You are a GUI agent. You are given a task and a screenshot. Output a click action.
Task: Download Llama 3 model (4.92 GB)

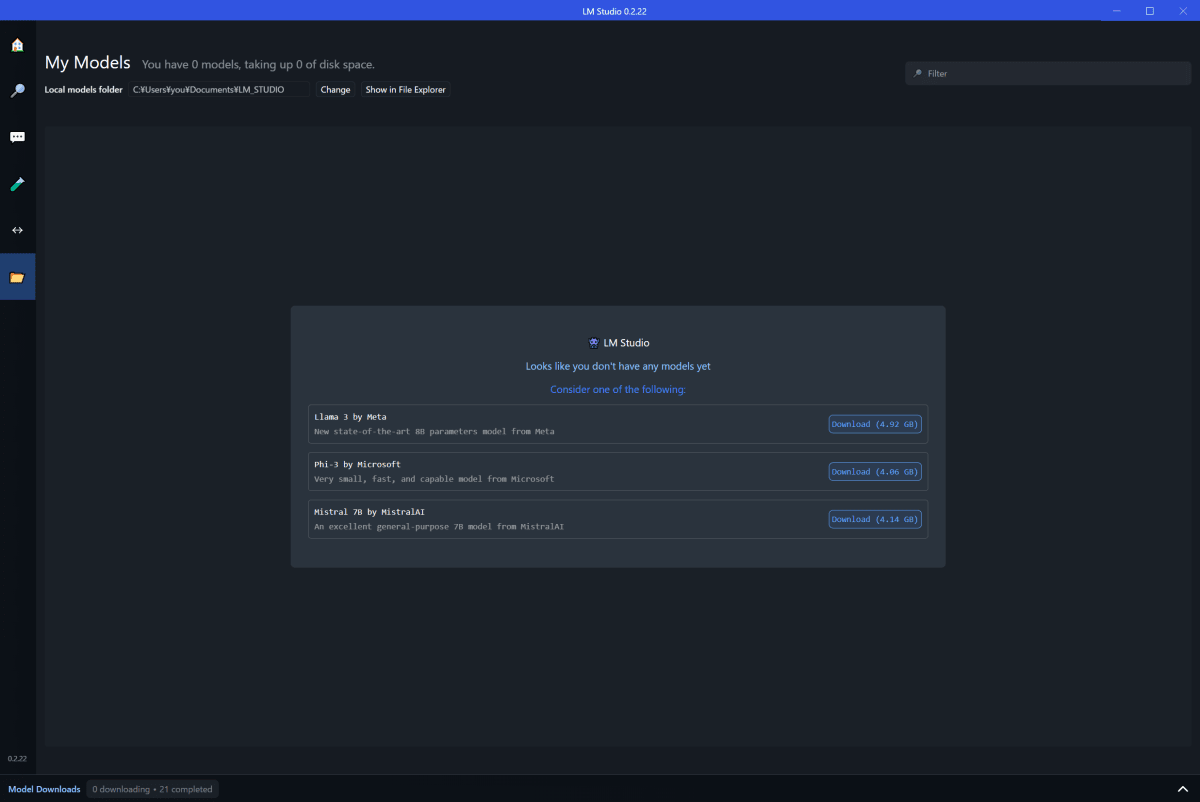[x=875, y=424]
